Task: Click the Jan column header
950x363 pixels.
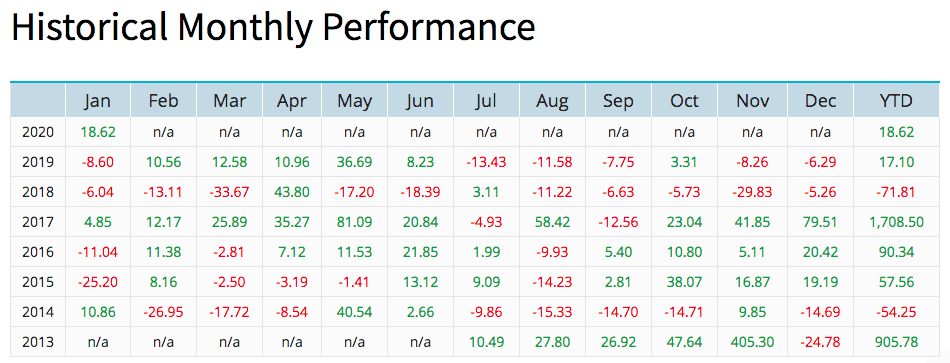Action: (98, 100)
